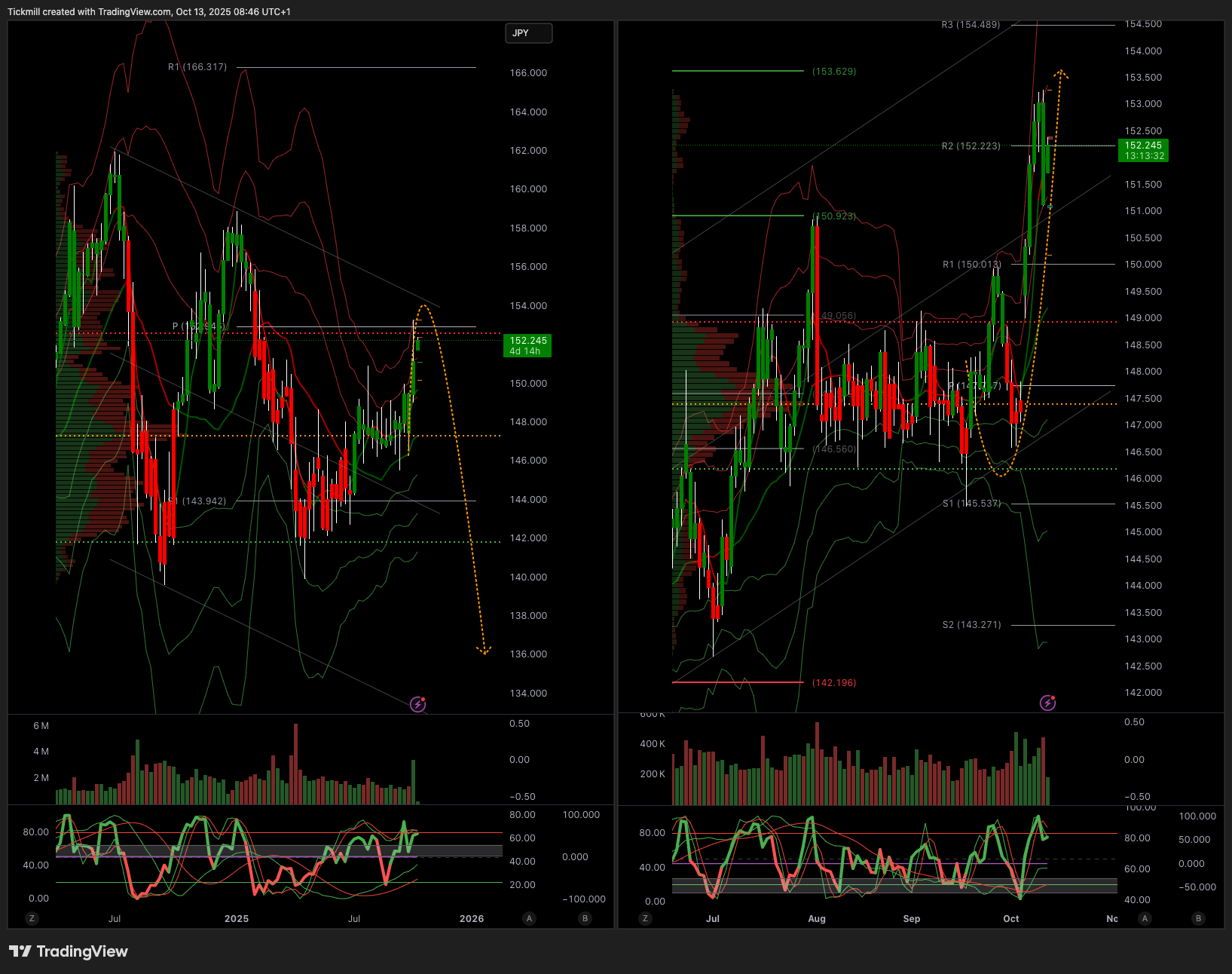This screenshot has width=1232, height=974.
Task: Click the B scale button on right chart
Action: coord(1198,918)
